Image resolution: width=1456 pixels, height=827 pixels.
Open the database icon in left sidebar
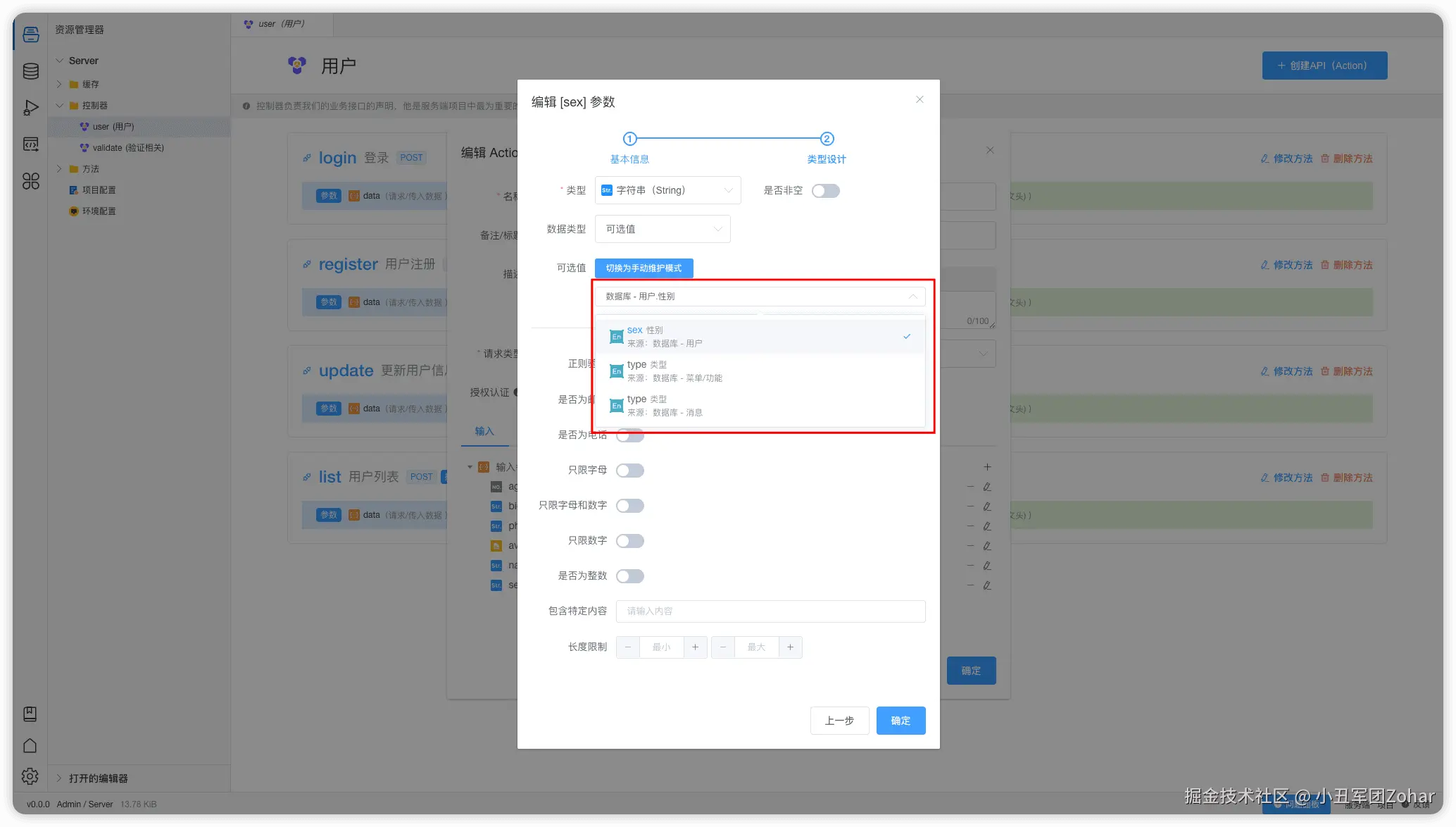30,71
